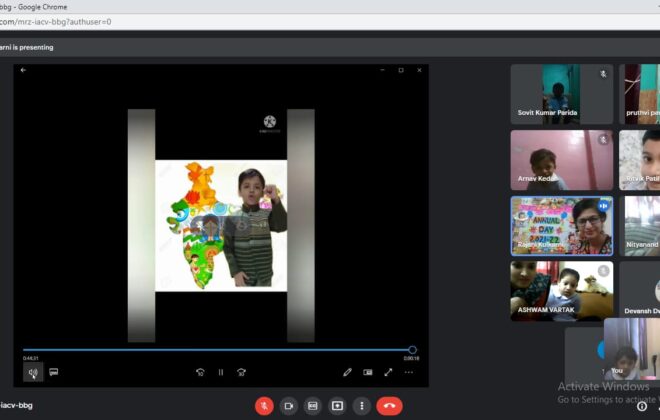Open the volume control in the video player
Viewport: 660px width, 420px height.
(x=33, y=372)
